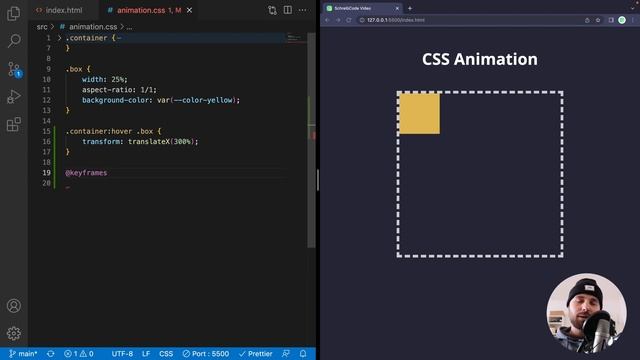Click the Prettier status bar item

click(256, 353)
